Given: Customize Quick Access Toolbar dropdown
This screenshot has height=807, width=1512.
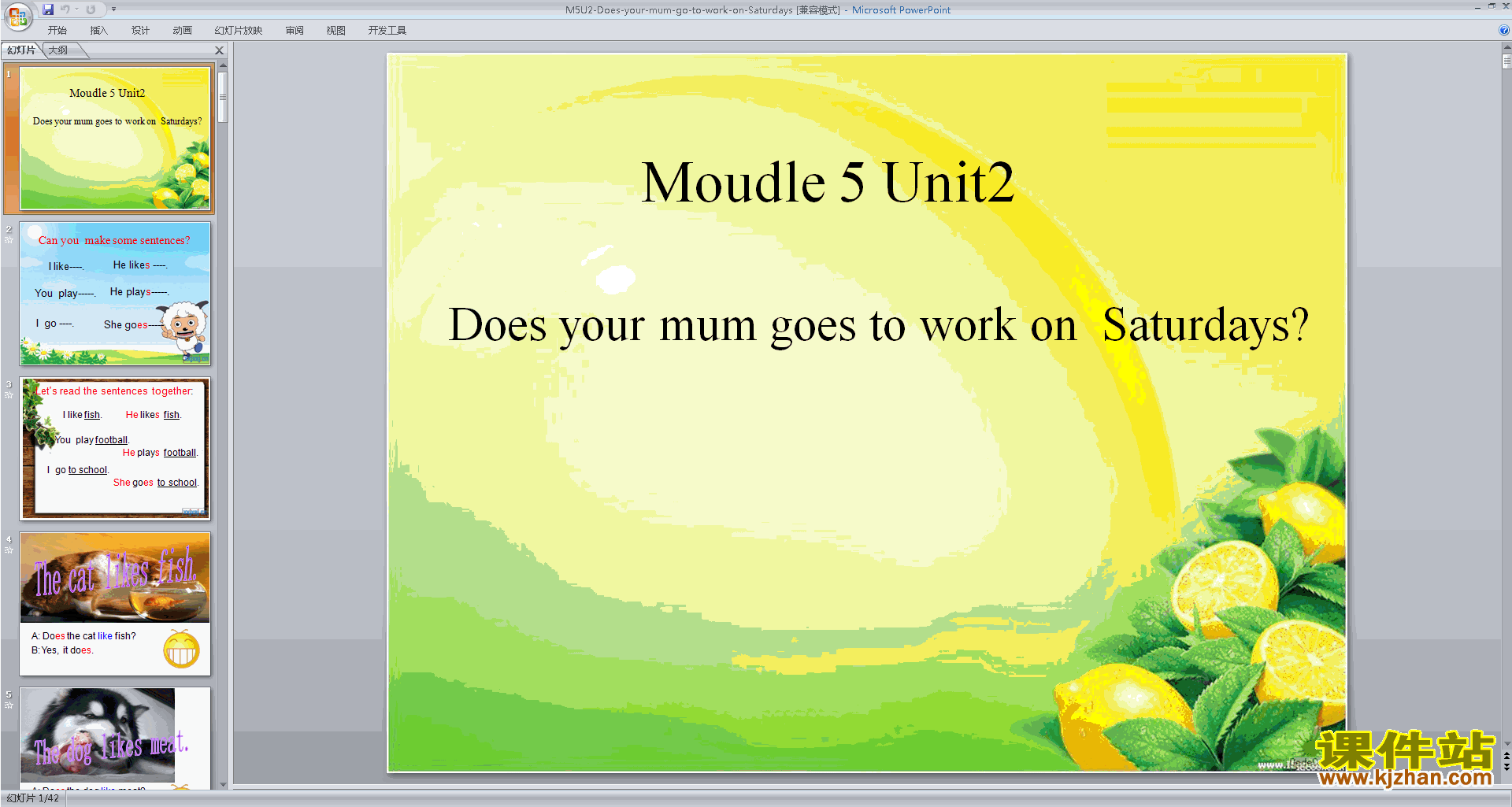Looking at the screenshot, I should click(x=113, y=9).
